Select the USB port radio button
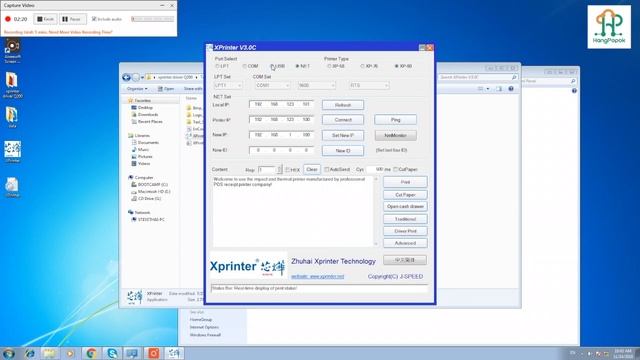 tap(273, 66)
